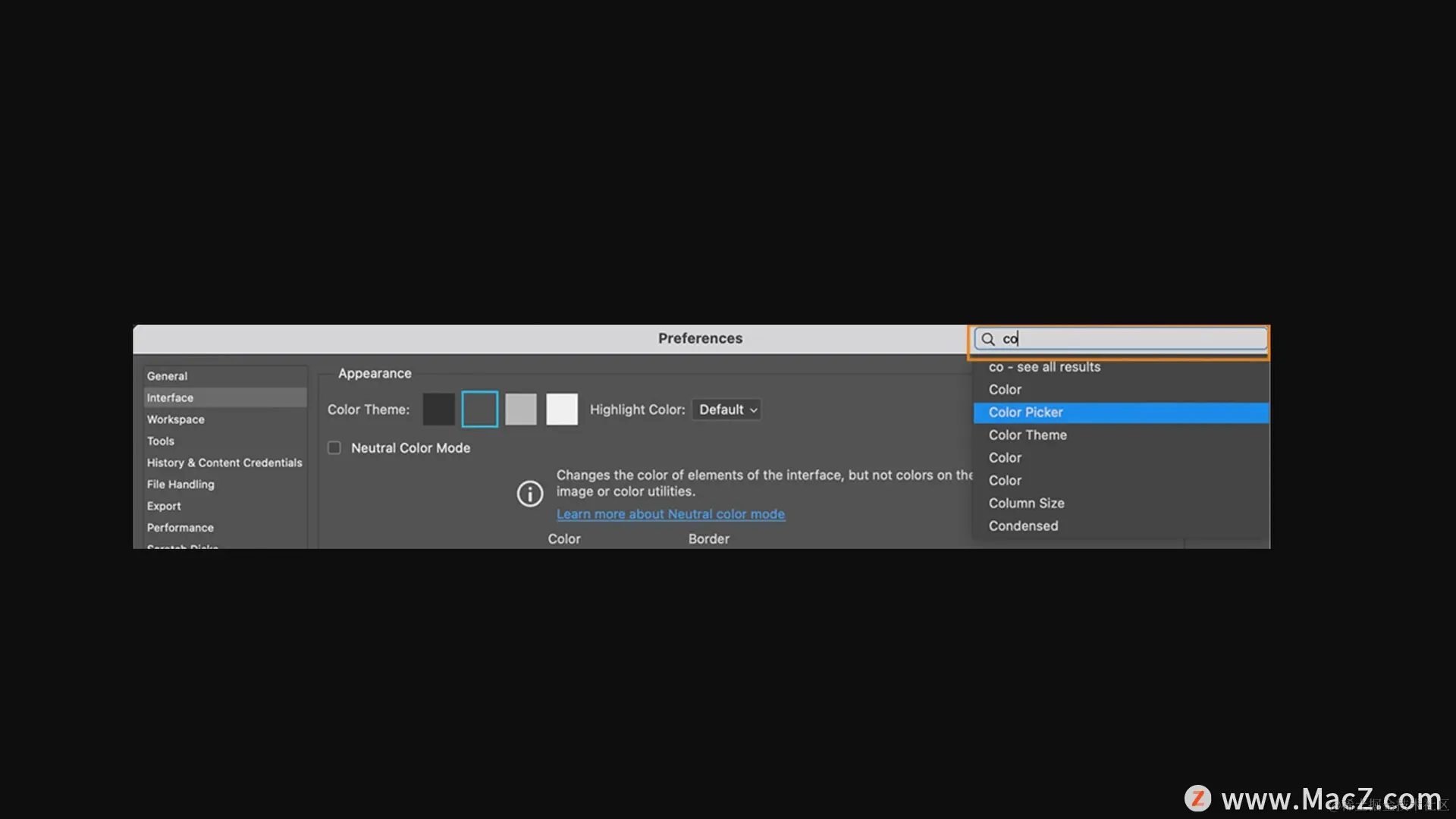Choose Condensed search result
Viewport: 1456px width, 819px height.
tap(1023, 526)
